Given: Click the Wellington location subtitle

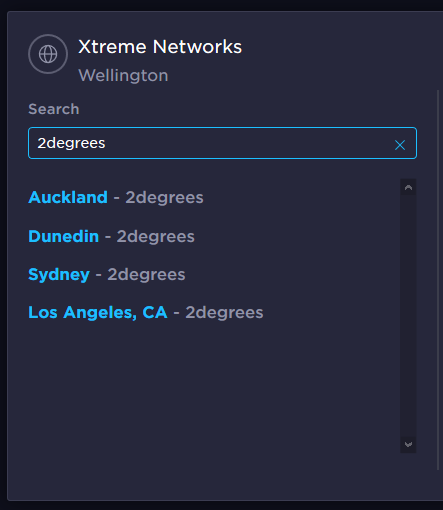Looking at the screenshot, I should click(x=123, y=75).
